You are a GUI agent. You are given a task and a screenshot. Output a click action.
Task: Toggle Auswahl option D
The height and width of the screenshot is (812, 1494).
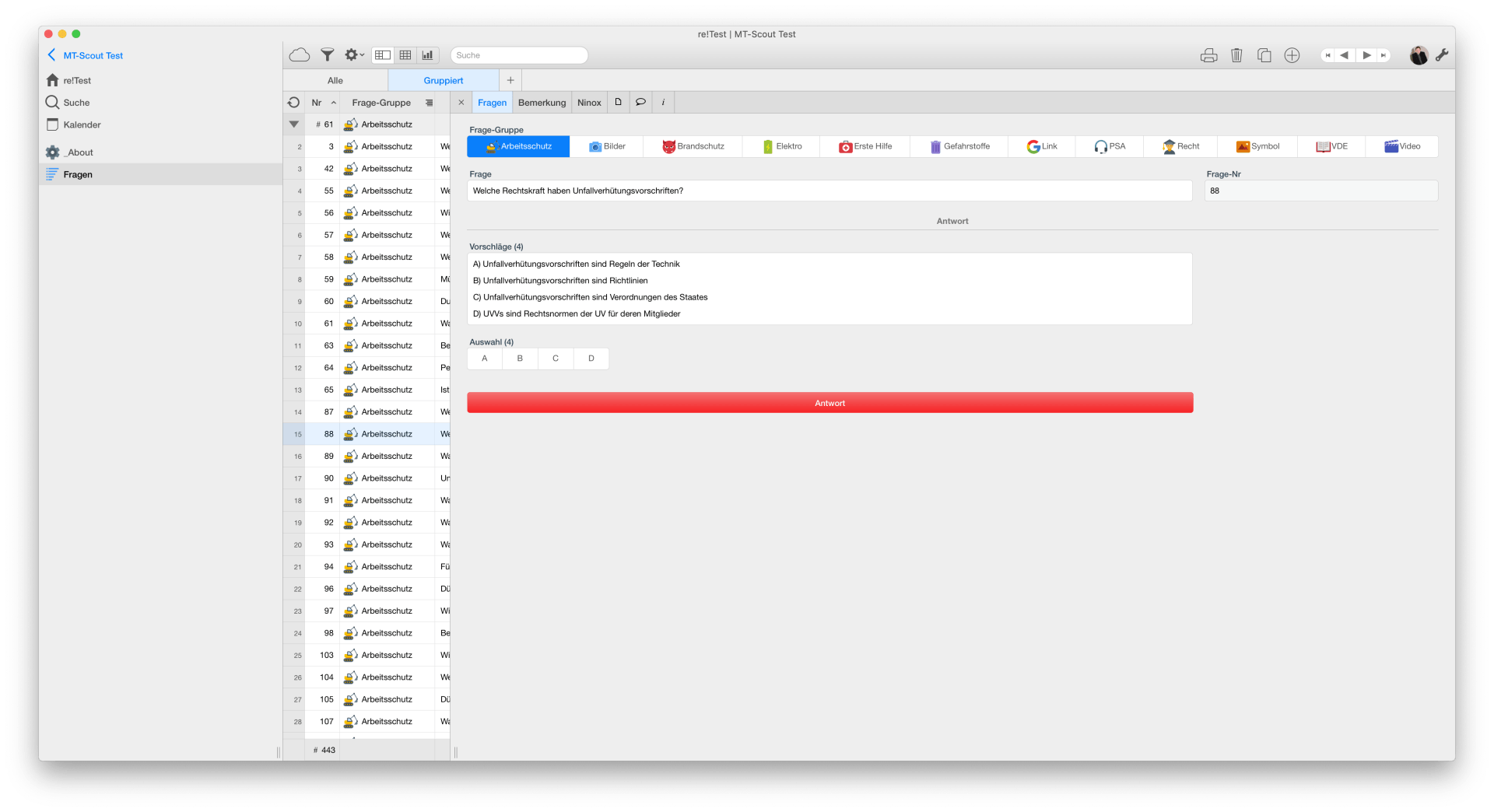click(x=591, y=359)
